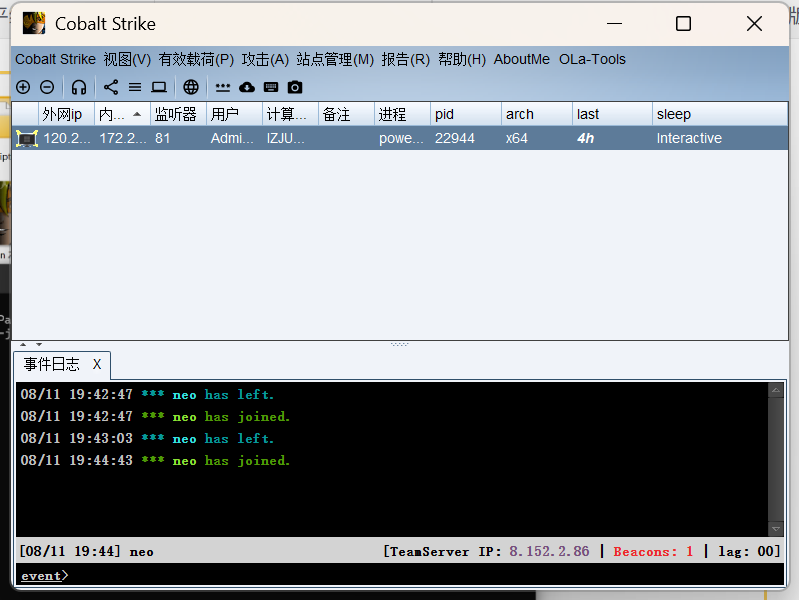The width and height of the screenshot is (799, 600).
Task: Open web globe icon in toolbar
Action: (191, 87)
